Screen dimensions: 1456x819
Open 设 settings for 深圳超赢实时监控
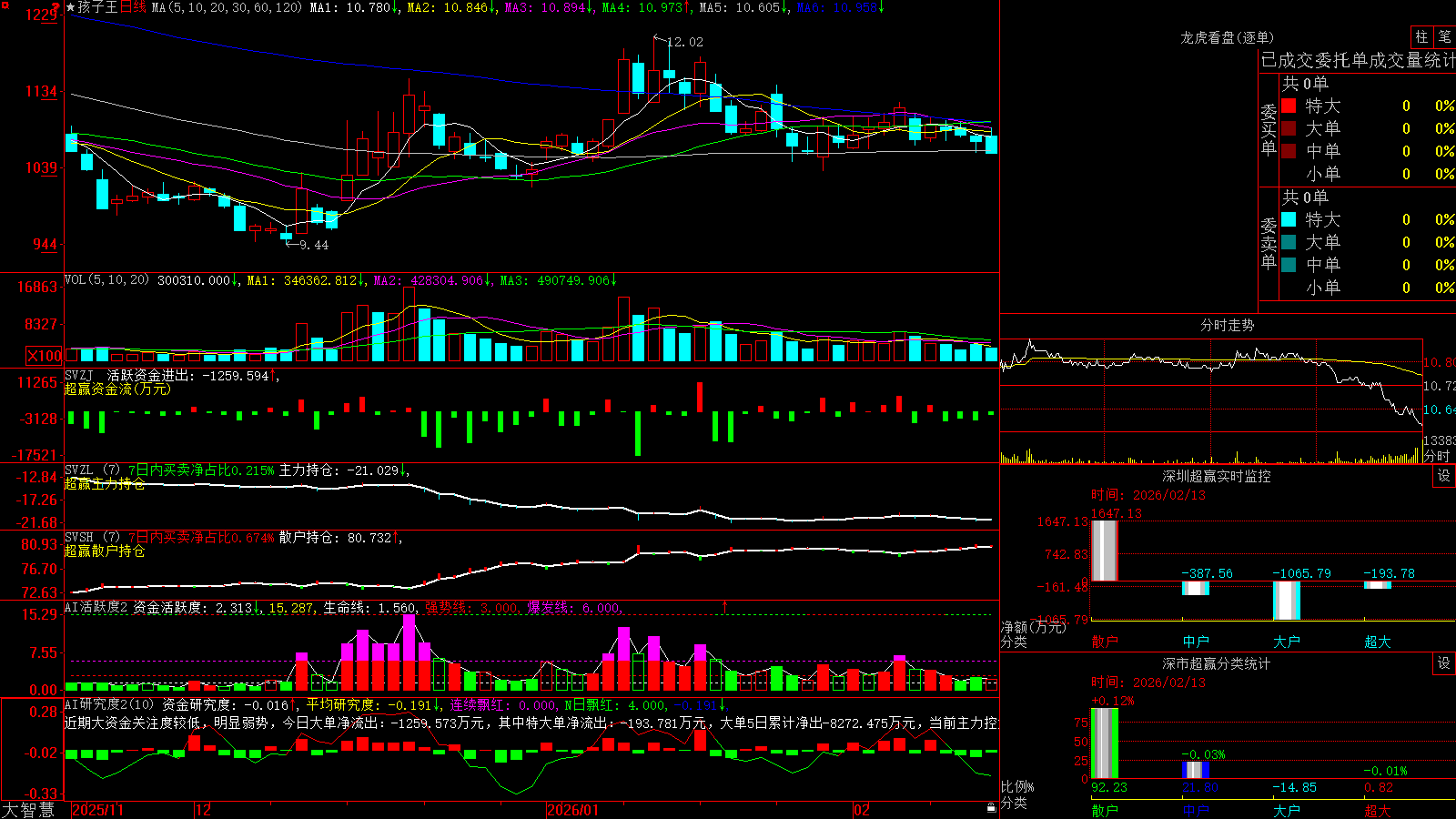1444,476
